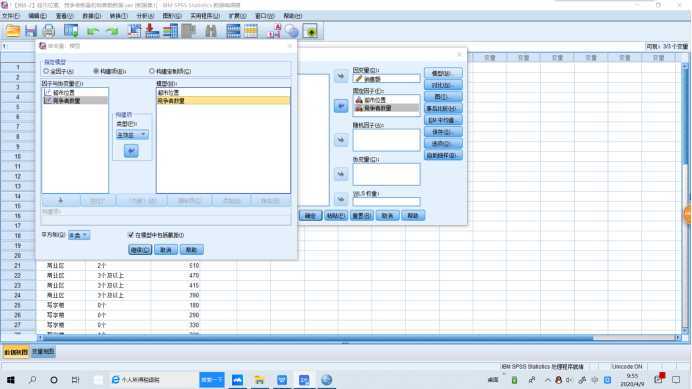This screenshot has height=389, width=692.
Task: Redo with the right-pointing green arrow icon
Action: tap(113, 31)
